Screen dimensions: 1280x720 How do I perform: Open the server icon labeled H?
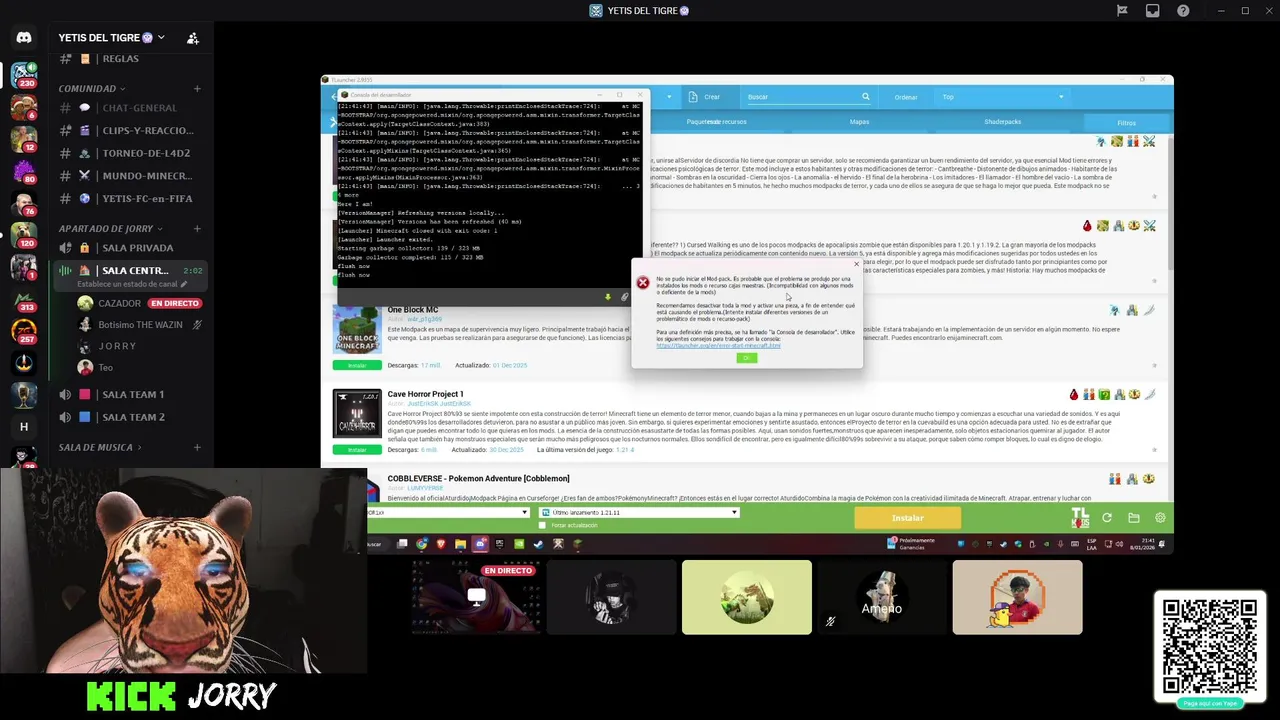(24, 427)
